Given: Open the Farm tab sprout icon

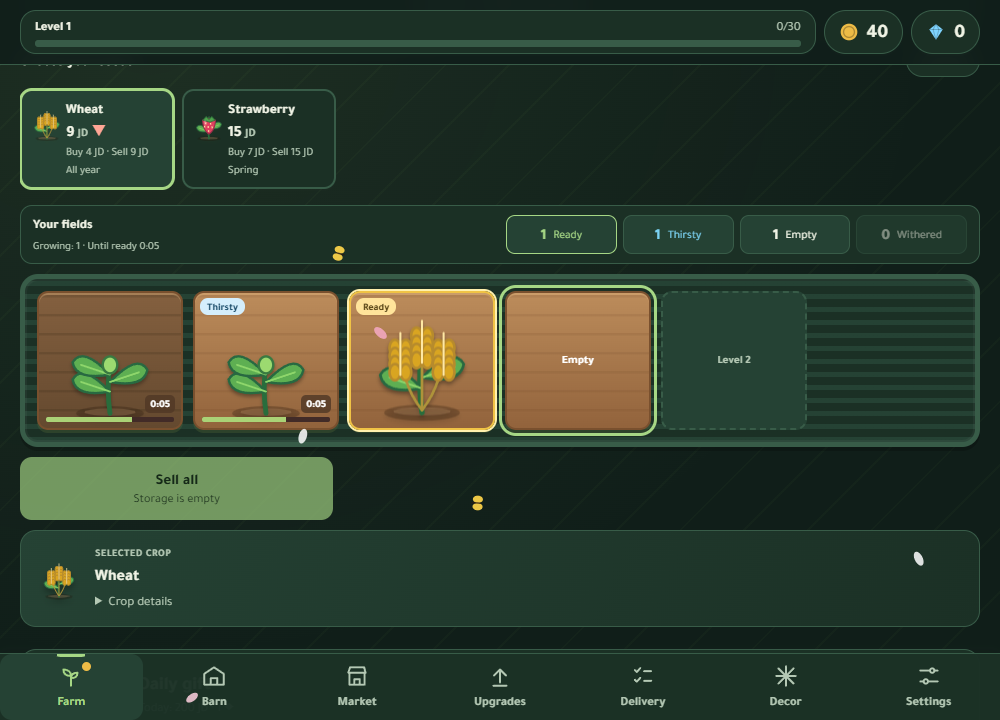Looking at the screenshot, I should click(71, 677).
